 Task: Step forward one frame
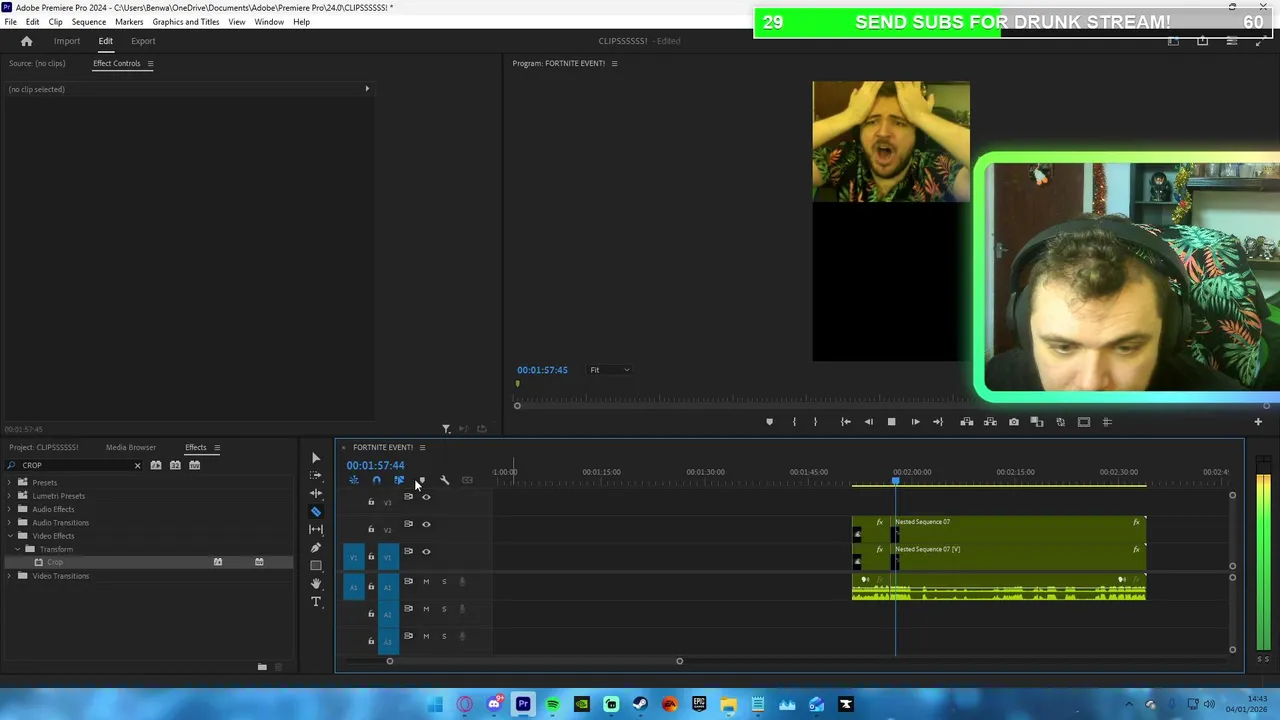915,422
